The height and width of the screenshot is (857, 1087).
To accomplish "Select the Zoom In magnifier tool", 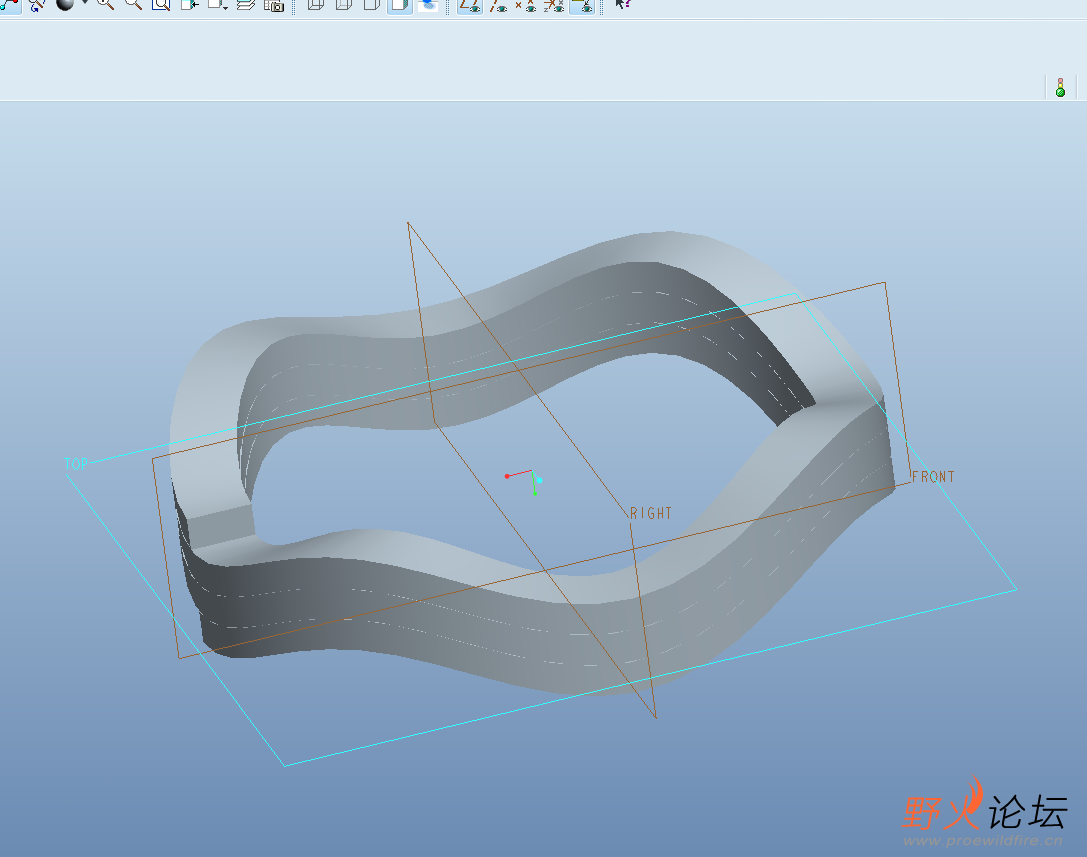I will click(x=105, y=5).
